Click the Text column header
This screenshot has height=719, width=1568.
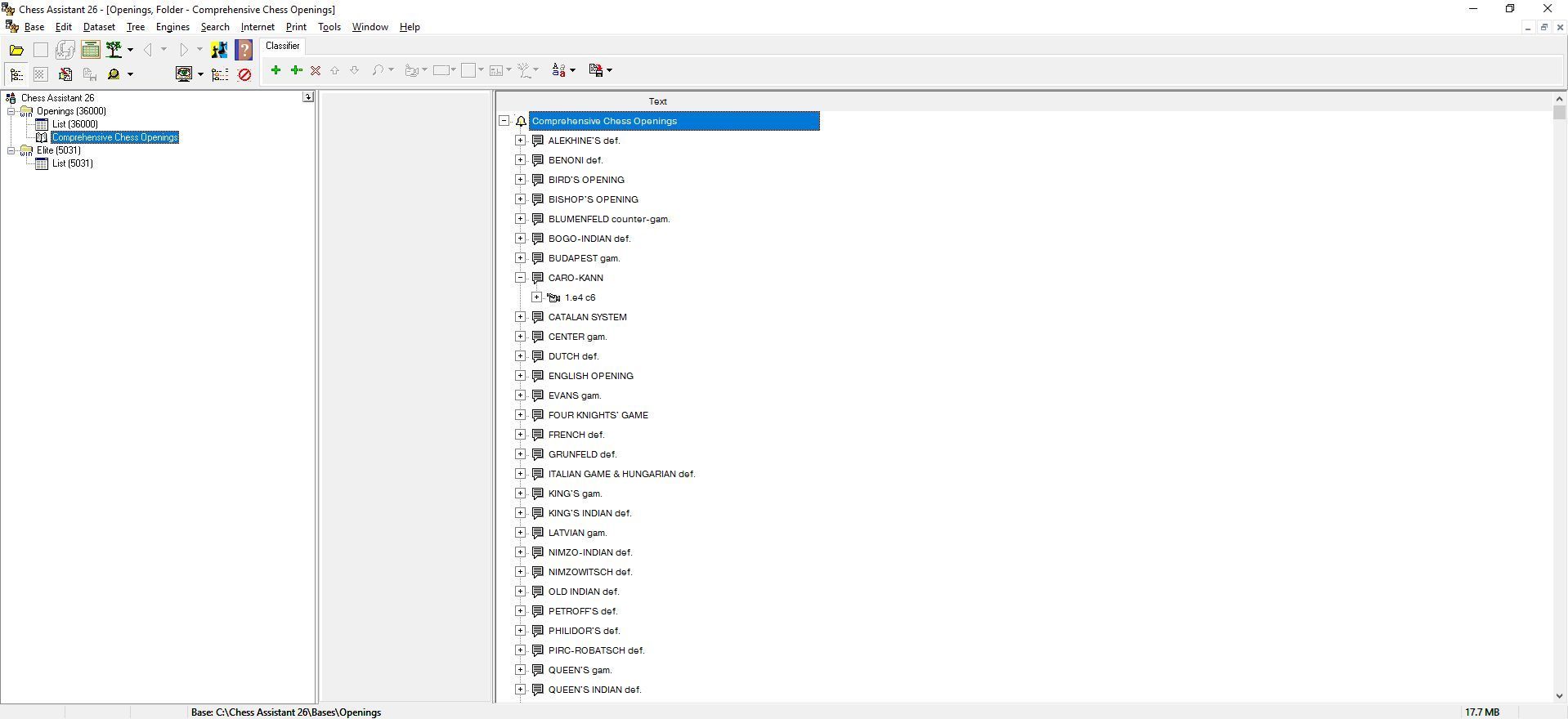coord(658,101)
